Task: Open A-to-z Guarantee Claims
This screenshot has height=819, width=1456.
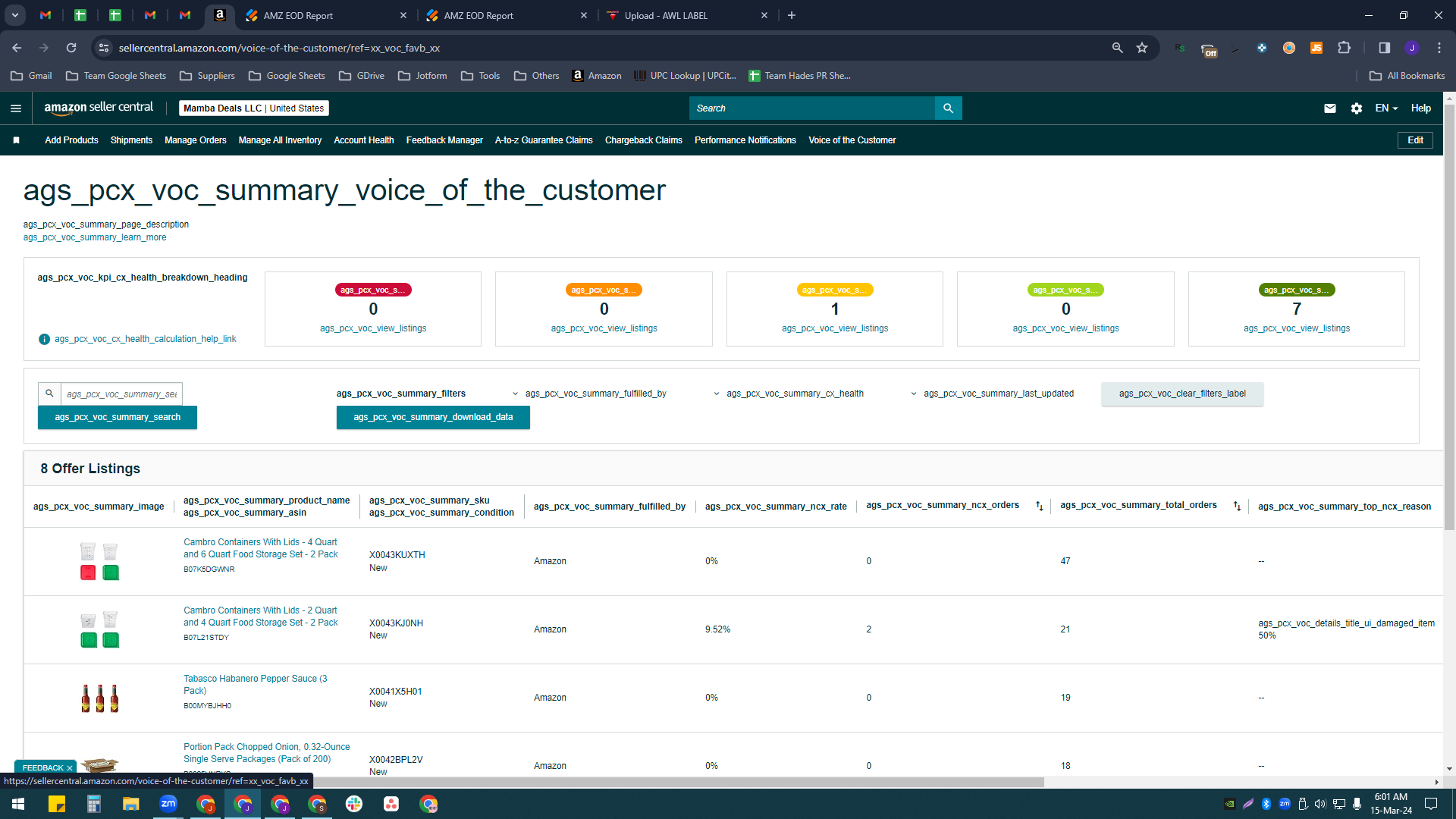Action: pyautogui.click(x=544, y=140)
